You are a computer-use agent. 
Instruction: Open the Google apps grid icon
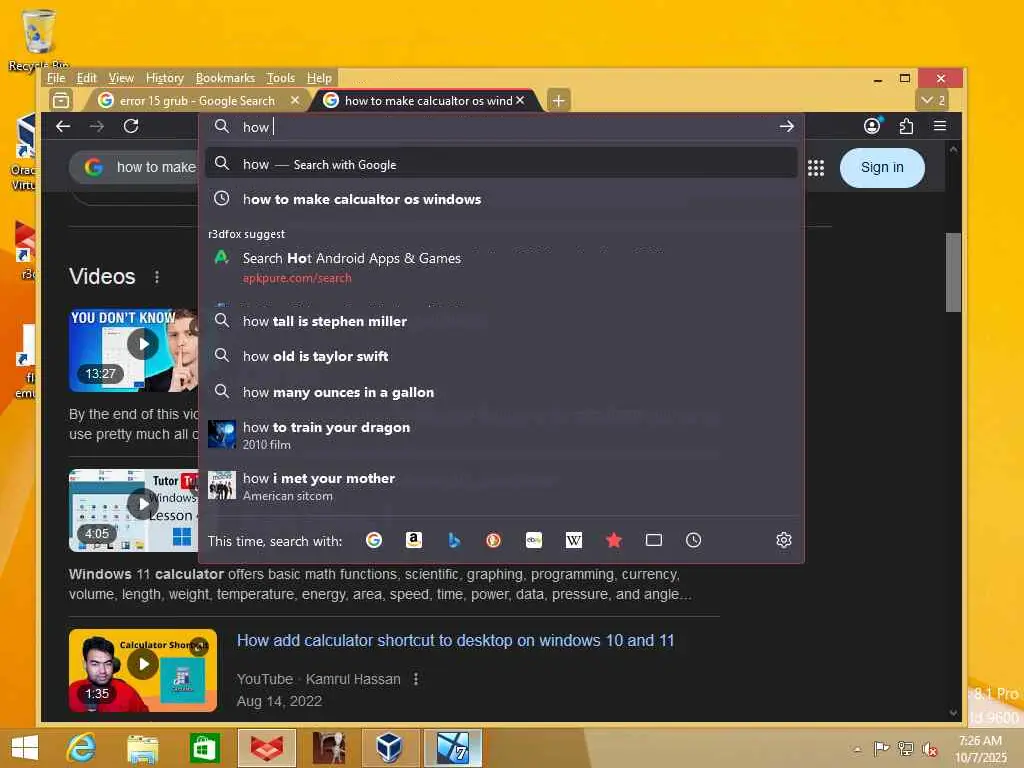pos(816,168)
